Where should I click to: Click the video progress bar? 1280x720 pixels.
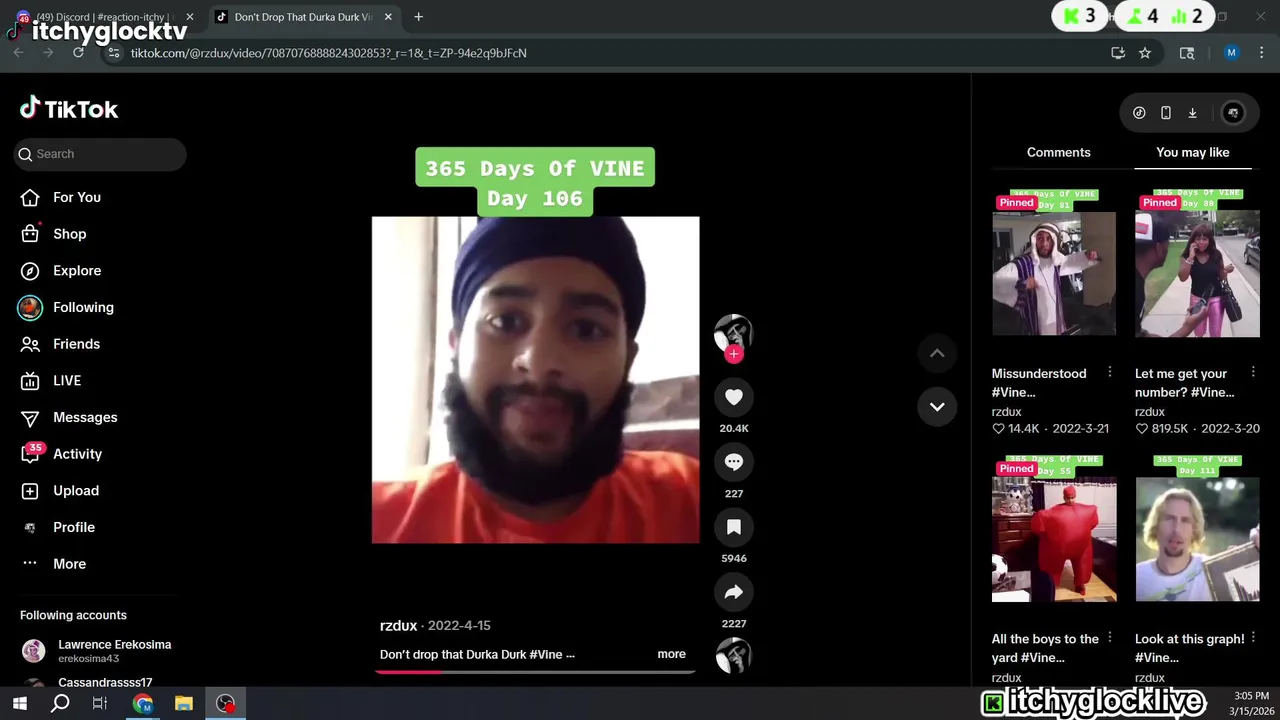[535, 672]
